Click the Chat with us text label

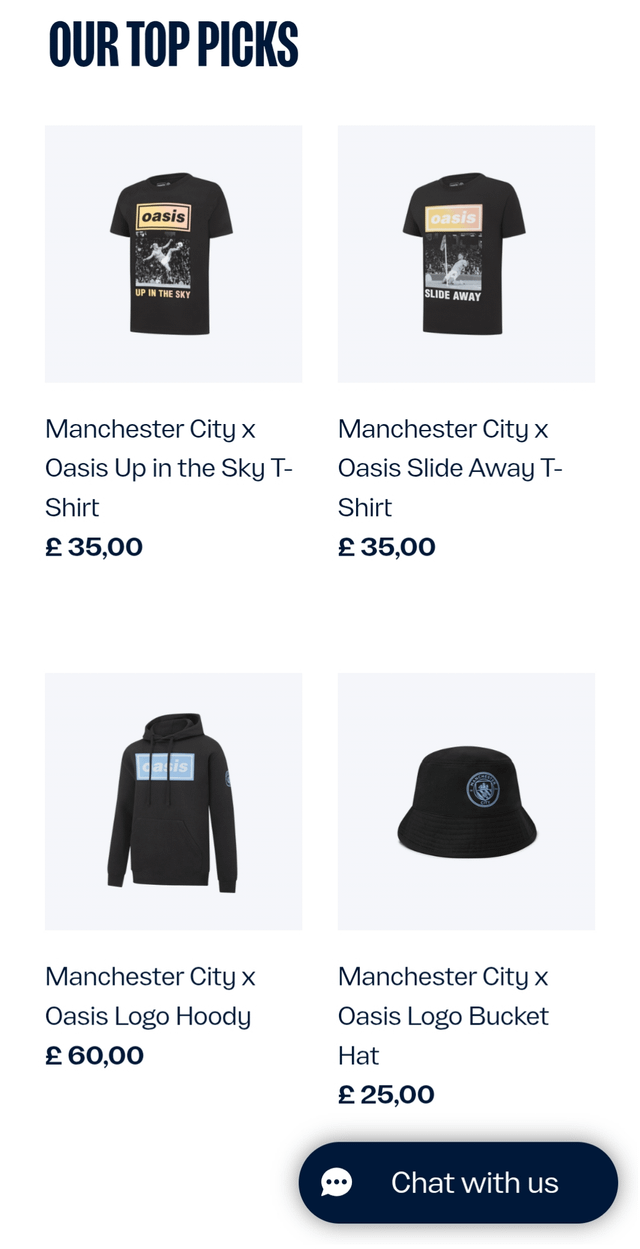pos(476,1182)
